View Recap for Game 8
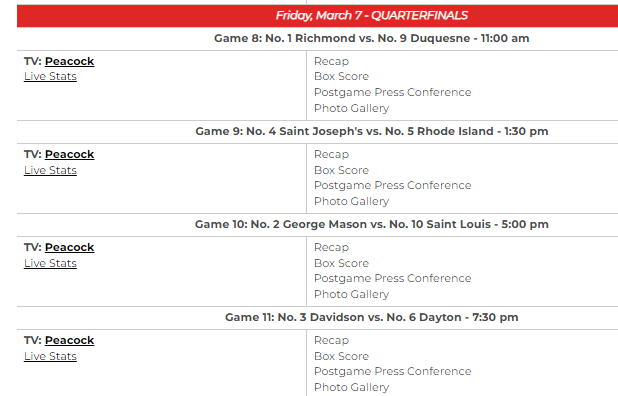The width and height of the screenshot is (618, 396). [x=331, y=61]
